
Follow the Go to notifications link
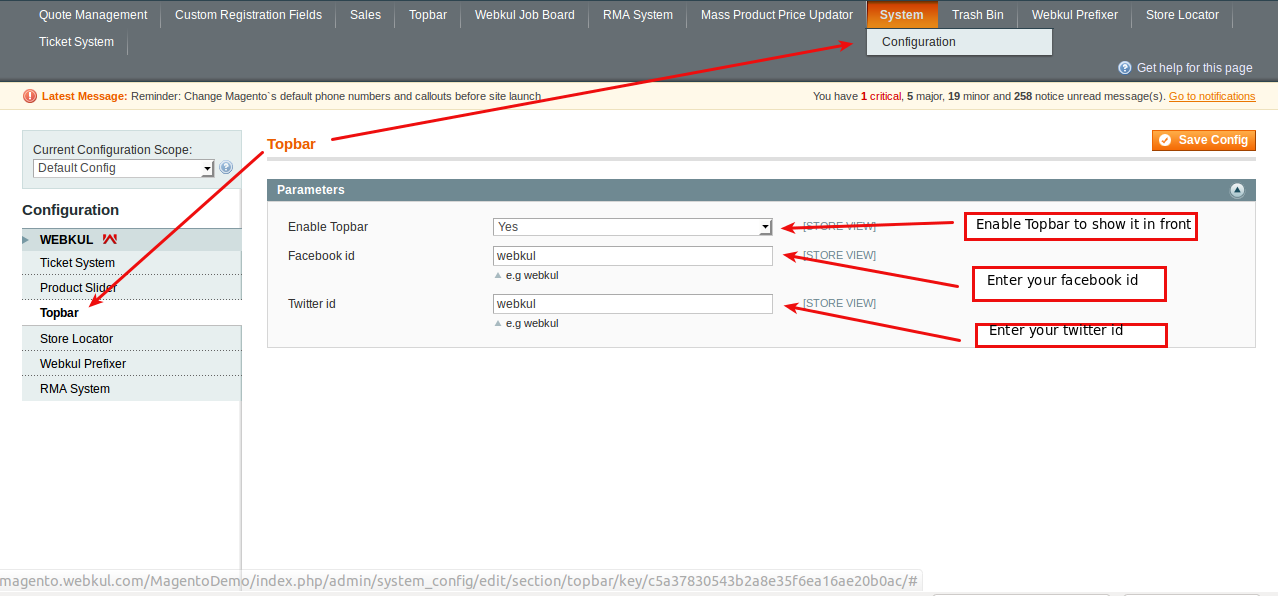tap(1212, 96)
